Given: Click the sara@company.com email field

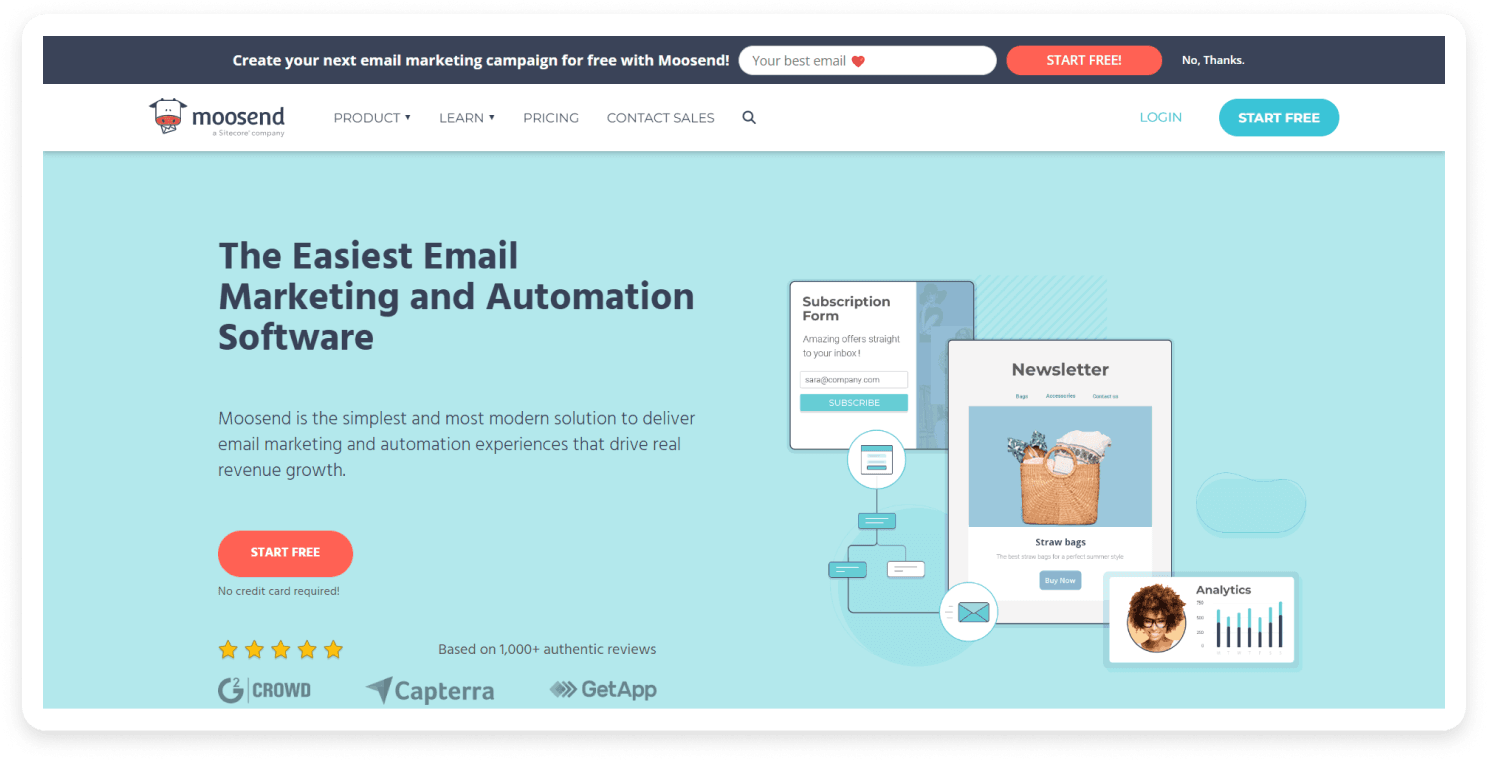Looking at the screenshot, I should point(854,380).
